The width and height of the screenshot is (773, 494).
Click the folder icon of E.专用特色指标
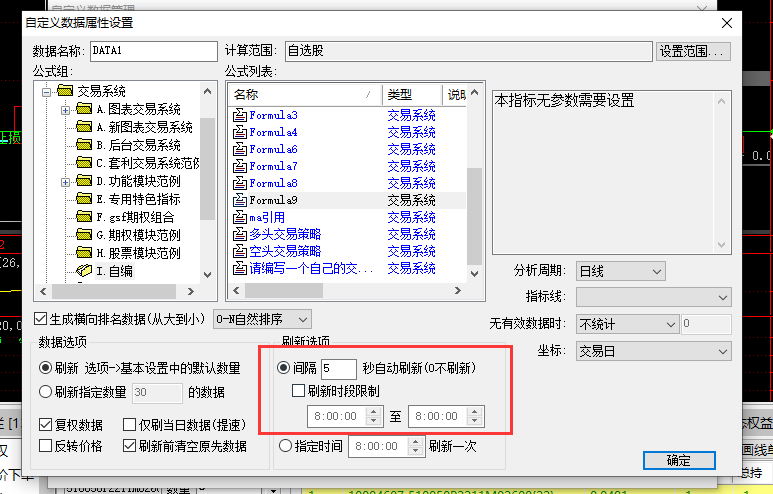[84, 199]
